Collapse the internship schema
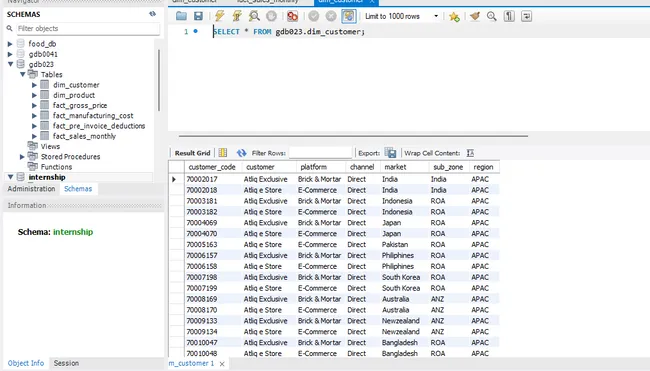Screen dimensions: 650x371 [x=10, y=177]
